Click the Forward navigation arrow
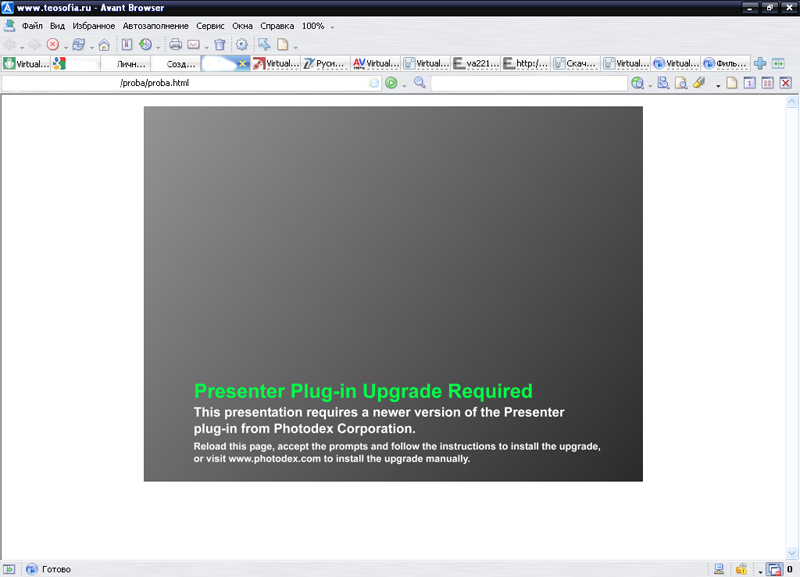This screenshot has height=577, width=800. pos(34,45)
